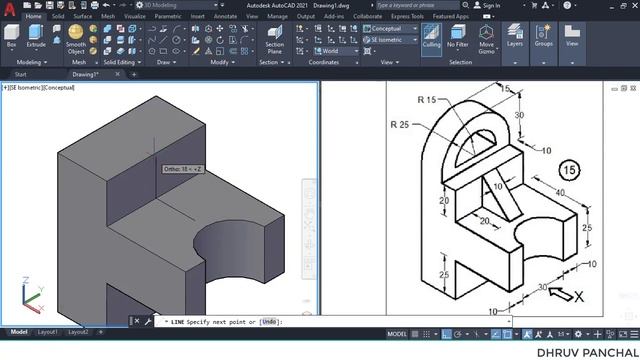640x360 pixels.
Task: Open the Home ribbon tab
Action: point(33,16)
